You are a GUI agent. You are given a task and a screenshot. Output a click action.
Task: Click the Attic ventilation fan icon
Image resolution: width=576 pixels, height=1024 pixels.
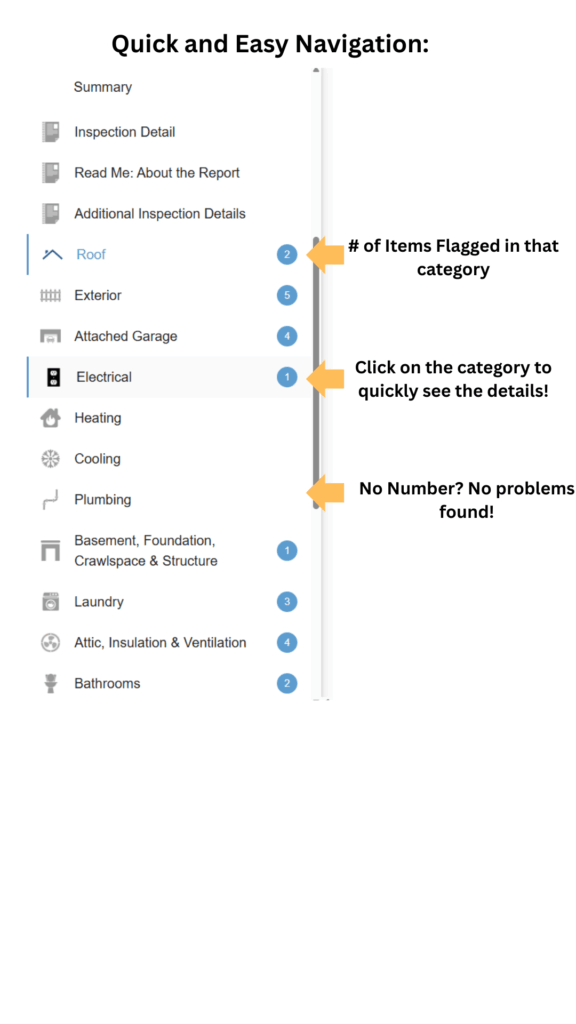pyautogui.click(x=50, y=643)
